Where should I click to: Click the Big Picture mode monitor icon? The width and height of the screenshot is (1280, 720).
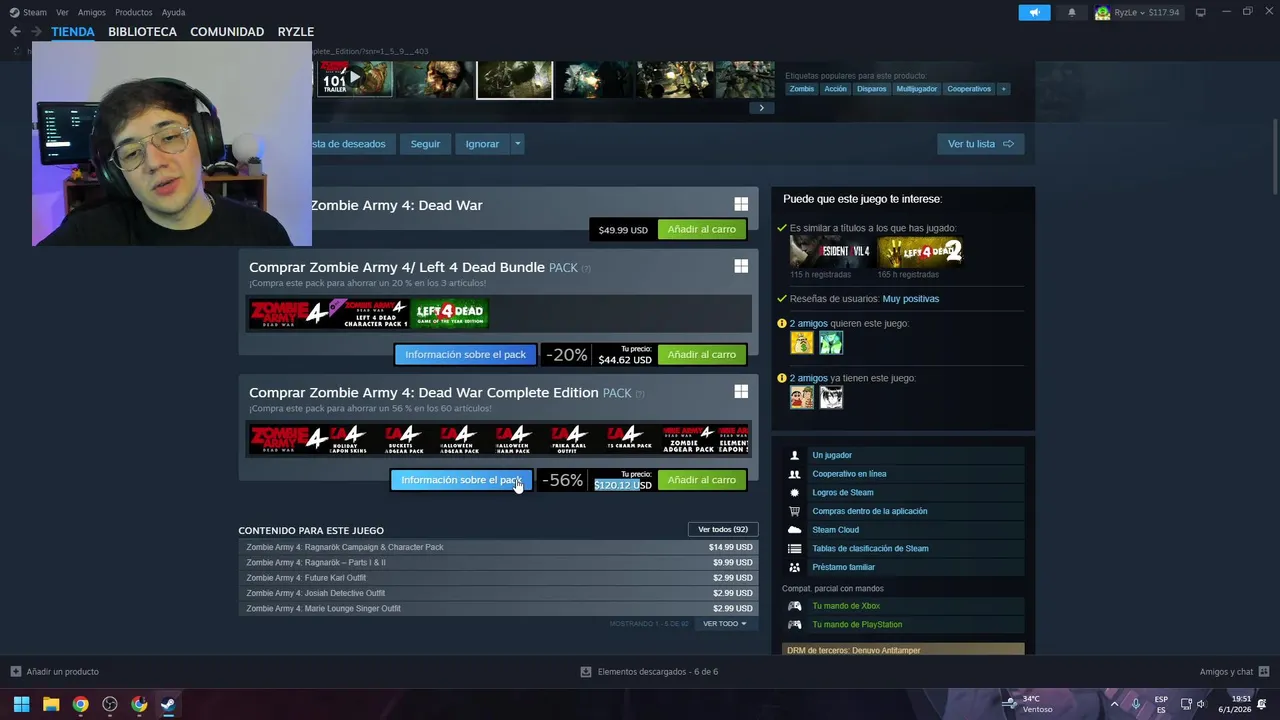(x=1200, y=12)
